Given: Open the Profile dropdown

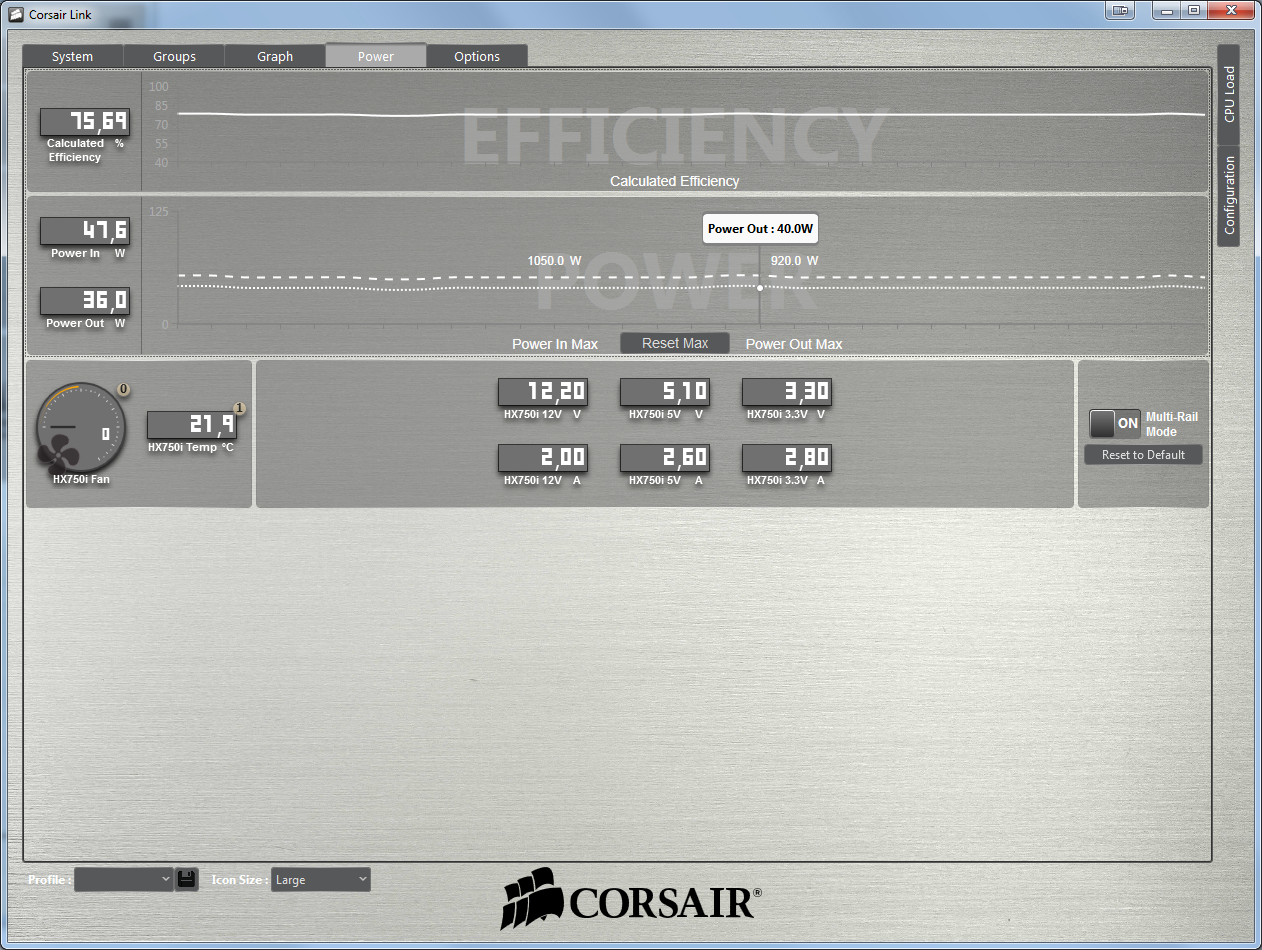Looking at the screenshot, I should [x=124, y=879].
